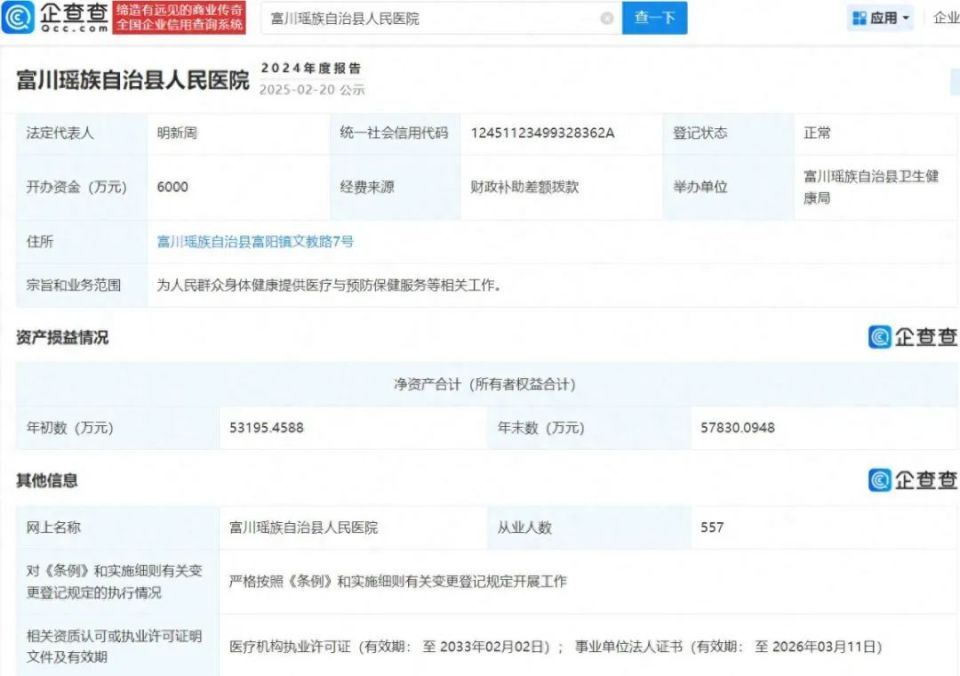Screen dimensions: 960x676
Task: Click legal representative name 明新周
Action: pos(177,132)
